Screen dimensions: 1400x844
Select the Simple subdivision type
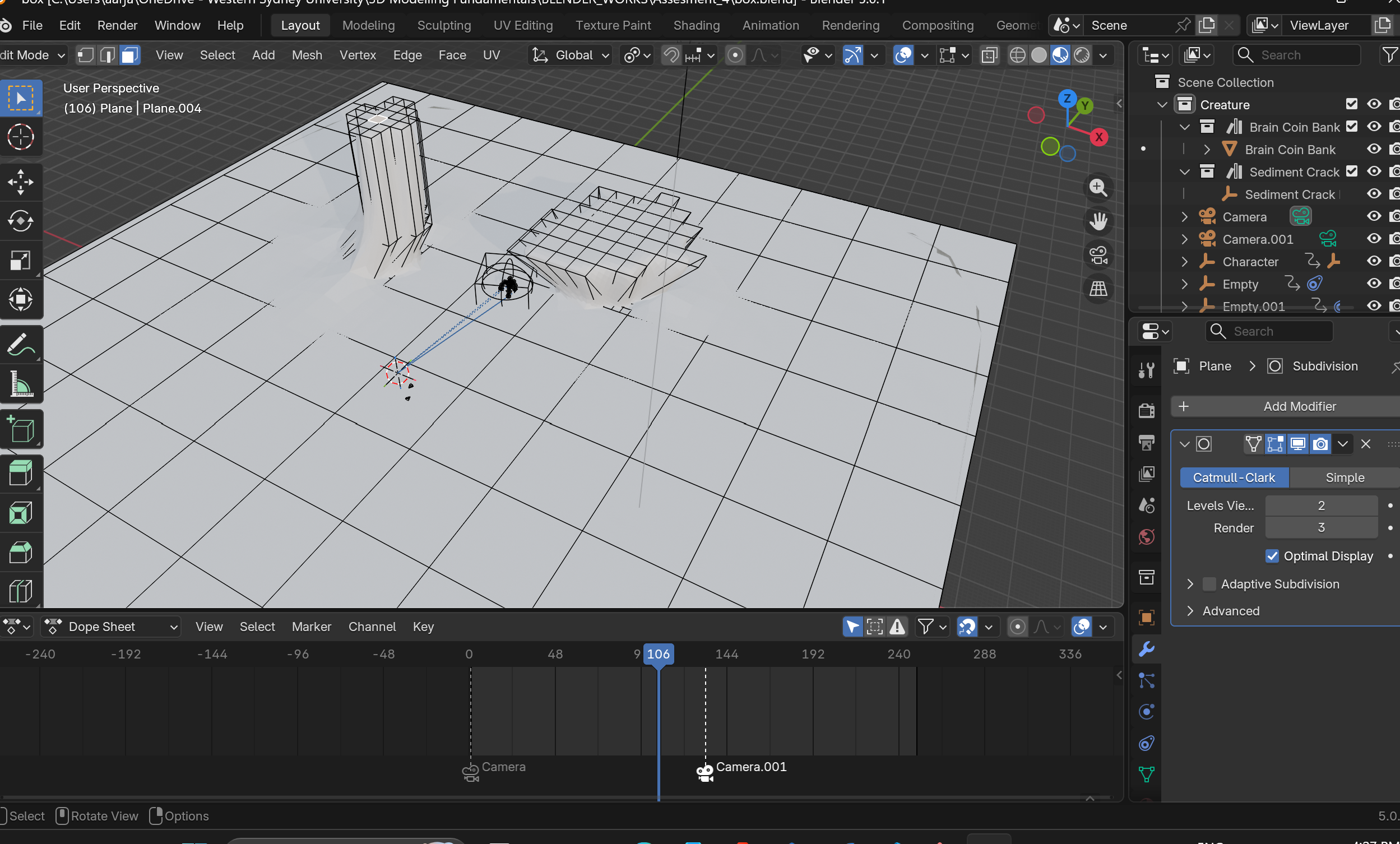(x=1345, y=477)
